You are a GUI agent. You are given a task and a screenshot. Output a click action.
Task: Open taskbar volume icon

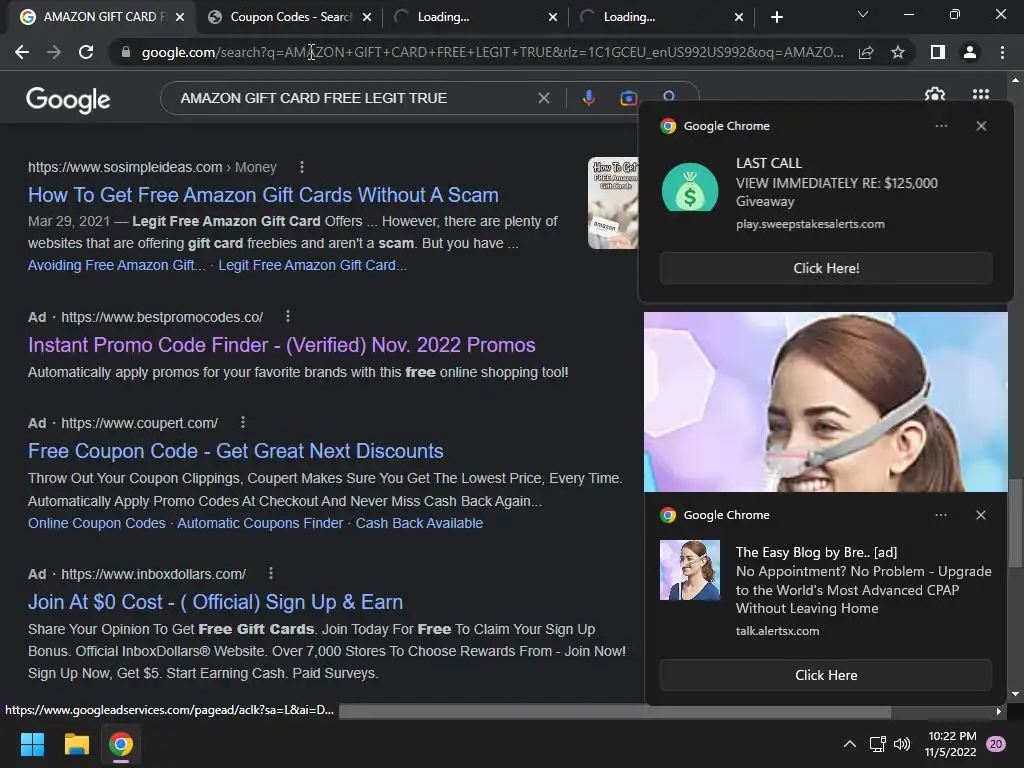point(902,744)
